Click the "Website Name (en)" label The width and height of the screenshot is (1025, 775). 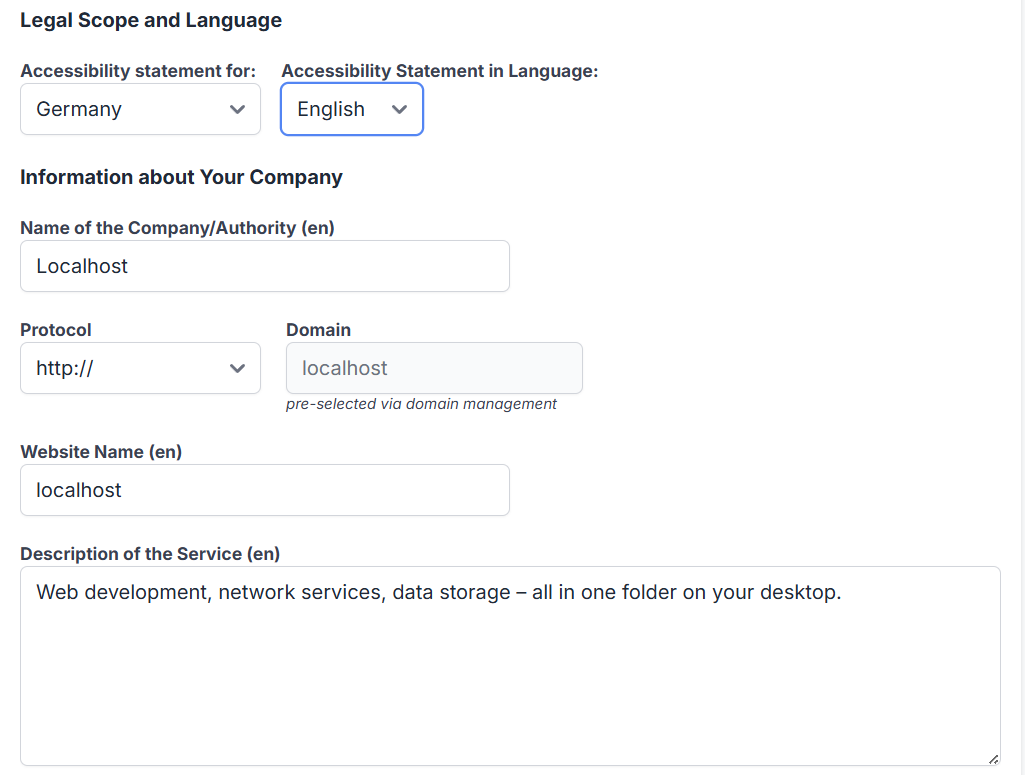pos(101,452)
